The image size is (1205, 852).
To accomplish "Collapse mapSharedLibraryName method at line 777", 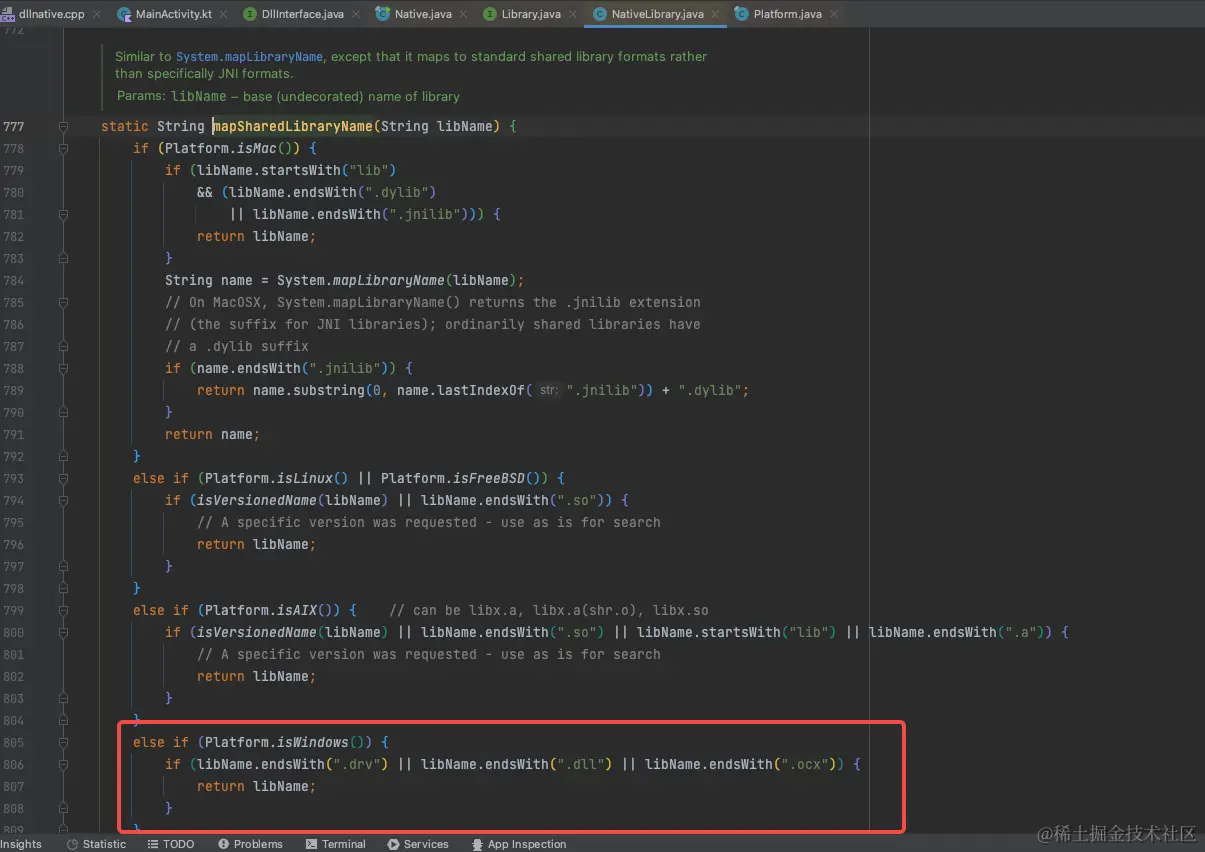I will coord(63,127).
